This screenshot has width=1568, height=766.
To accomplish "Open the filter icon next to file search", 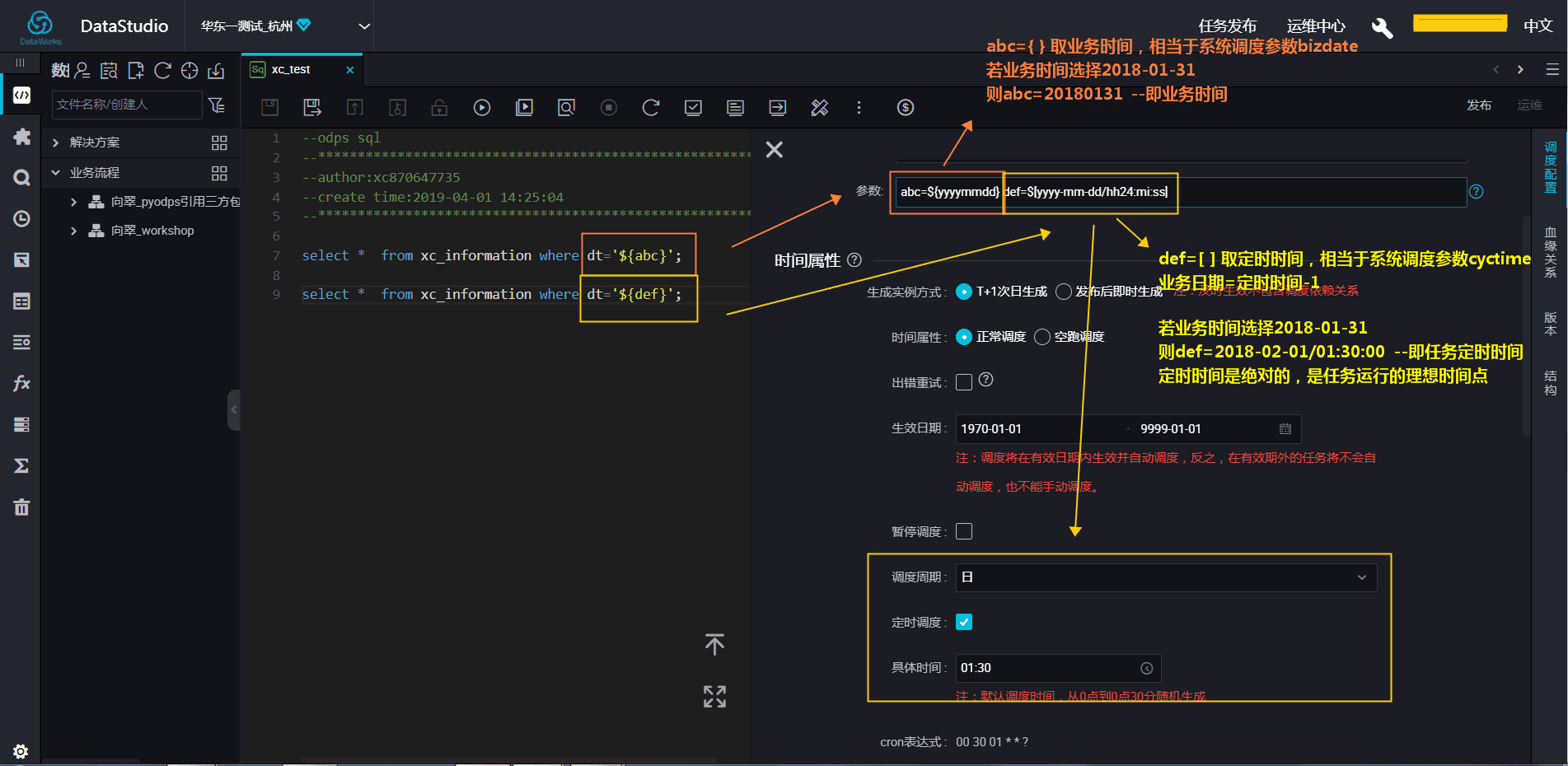I will coord(217,105).
